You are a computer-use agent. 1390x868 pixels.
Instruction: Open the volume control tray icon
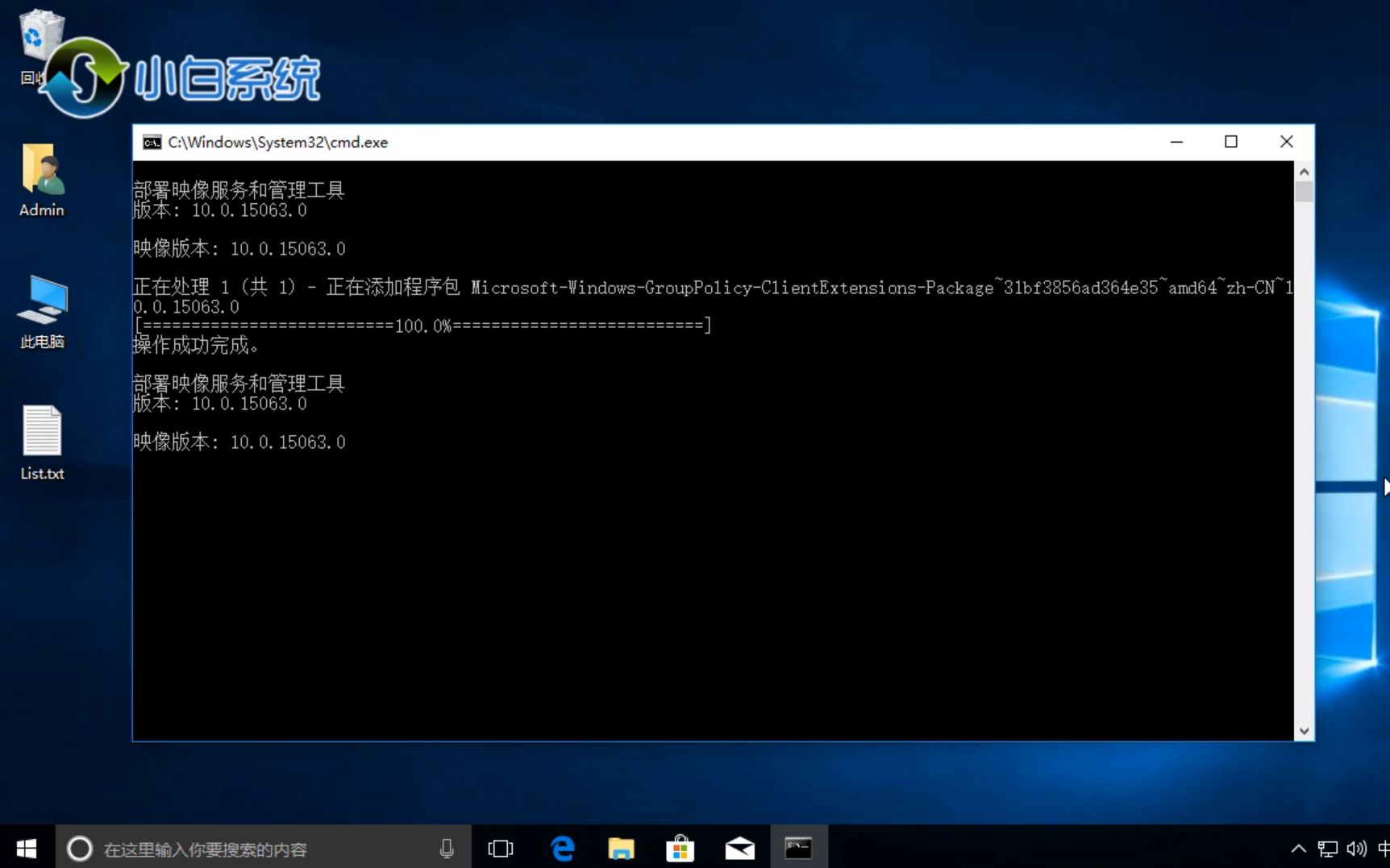[x=1356, y=849]
